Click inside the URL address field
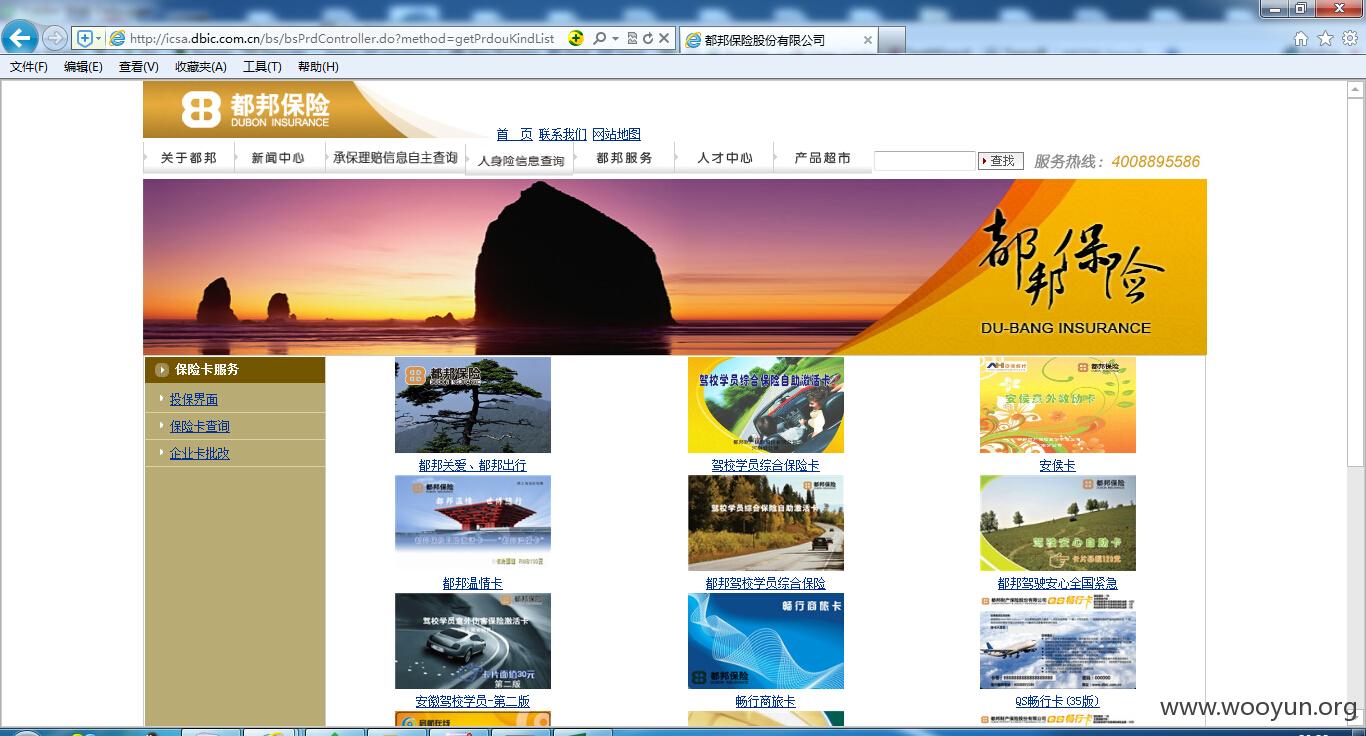This screenshot has height=736, width=1366. (341, 38)
